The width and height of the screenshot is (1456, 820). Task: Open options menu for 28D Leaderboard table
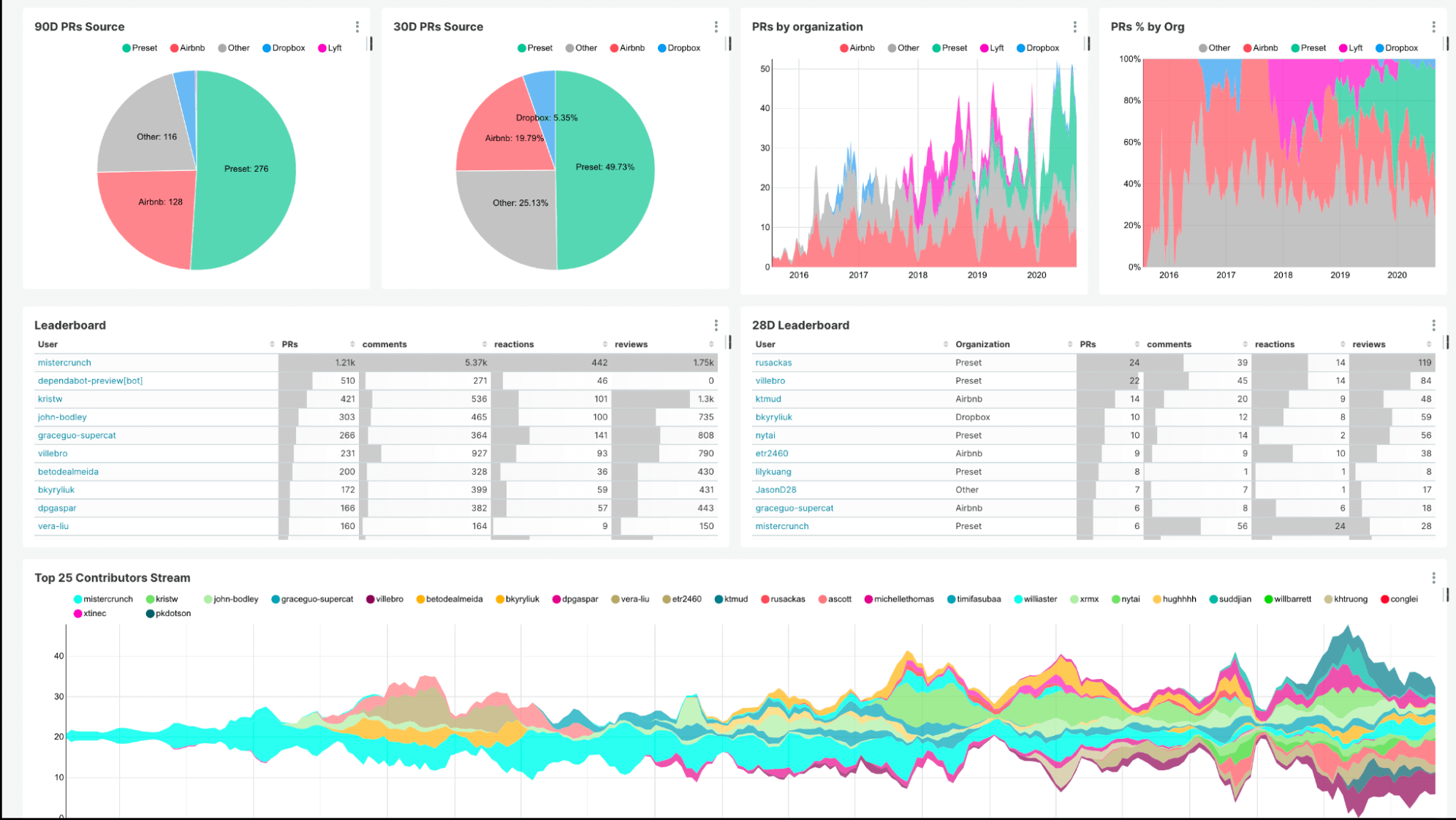[1433, 325]
